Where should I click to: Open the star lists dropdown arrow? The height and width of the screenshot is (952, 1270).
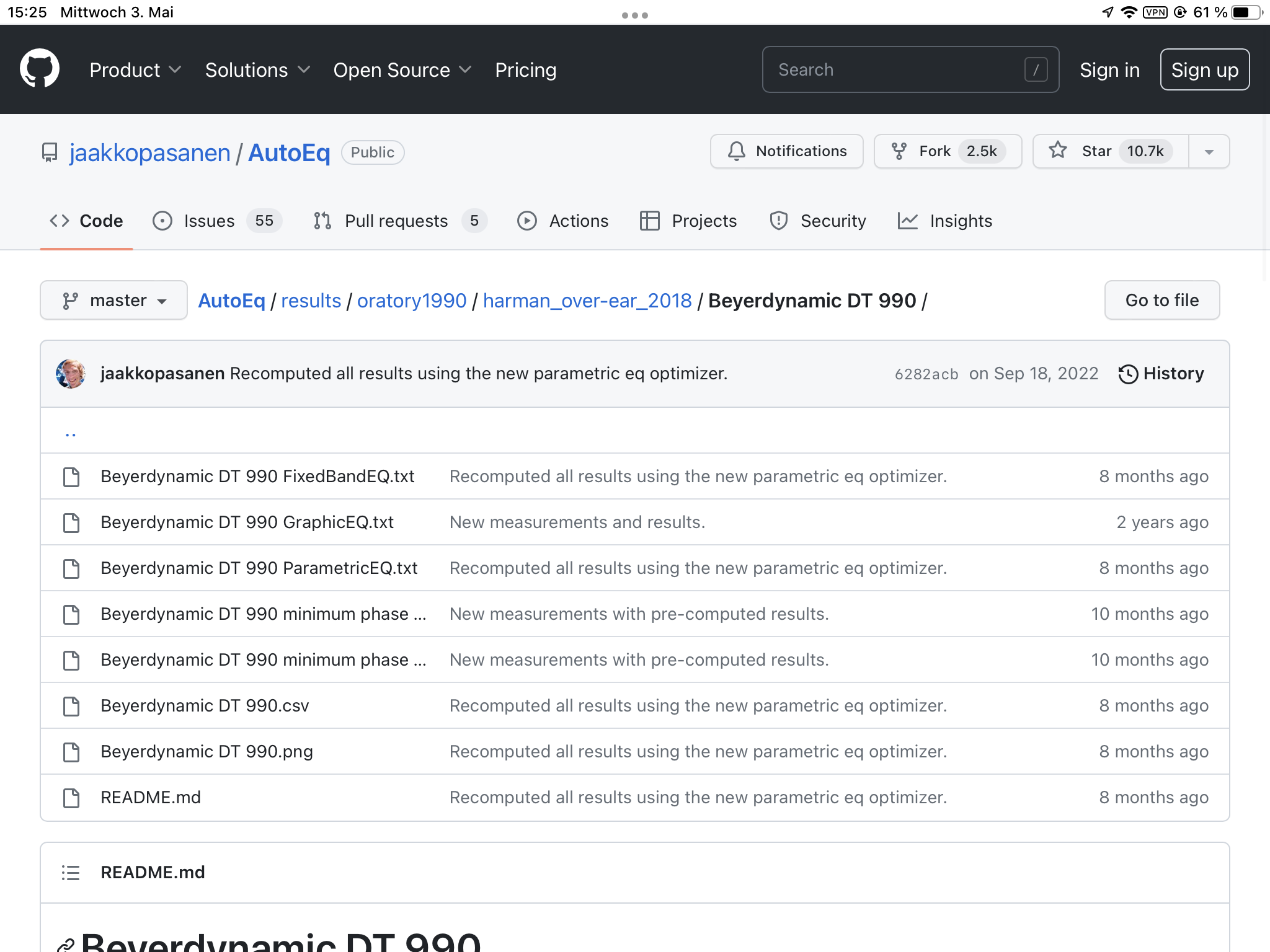[x=1209, y=151]
